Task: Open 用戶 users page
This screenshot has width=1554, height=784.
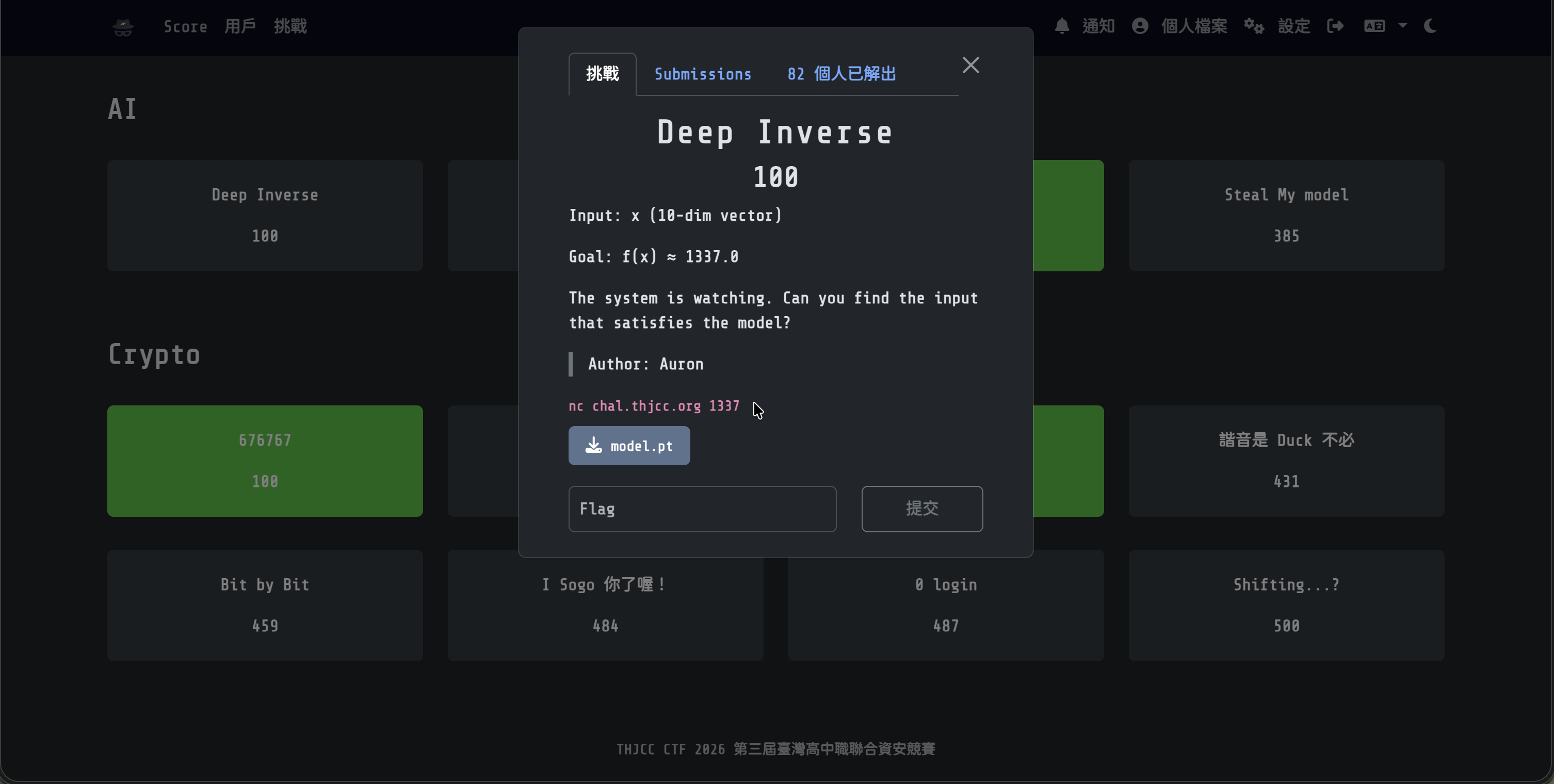Action: [240, 26]
